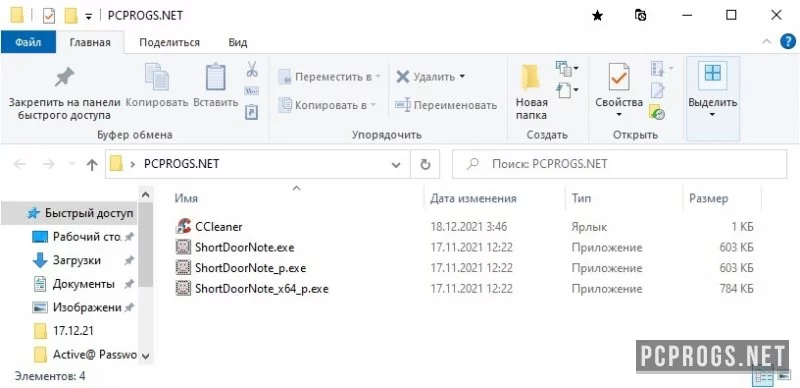Sort by the Дата изменения column header

pos(473,199)
